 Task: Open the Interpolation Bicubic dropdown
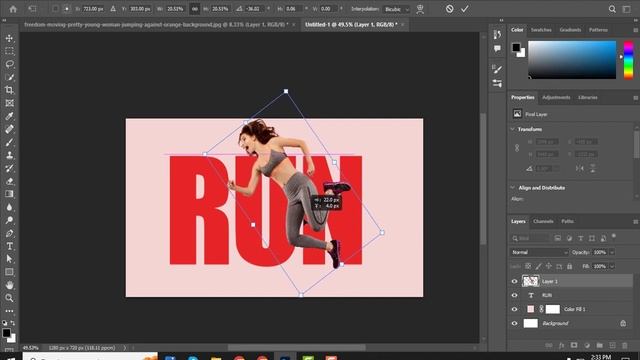pos(397,9)
